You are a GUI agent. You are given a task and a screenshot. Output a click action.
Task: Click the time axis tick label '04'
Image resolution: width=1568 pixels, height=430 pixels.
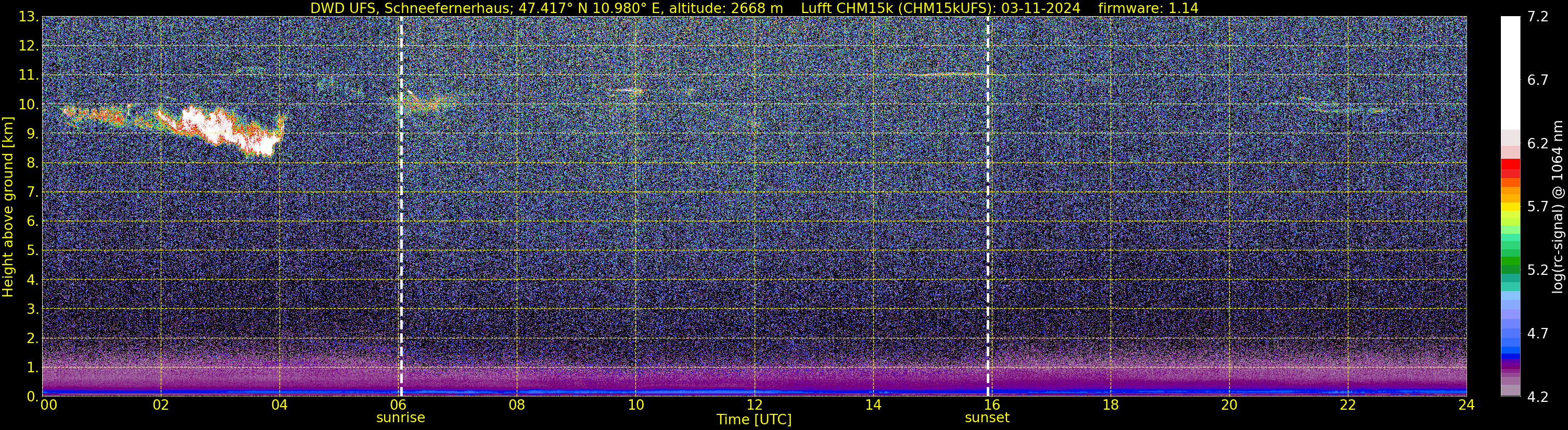click(x=279, y=406)
